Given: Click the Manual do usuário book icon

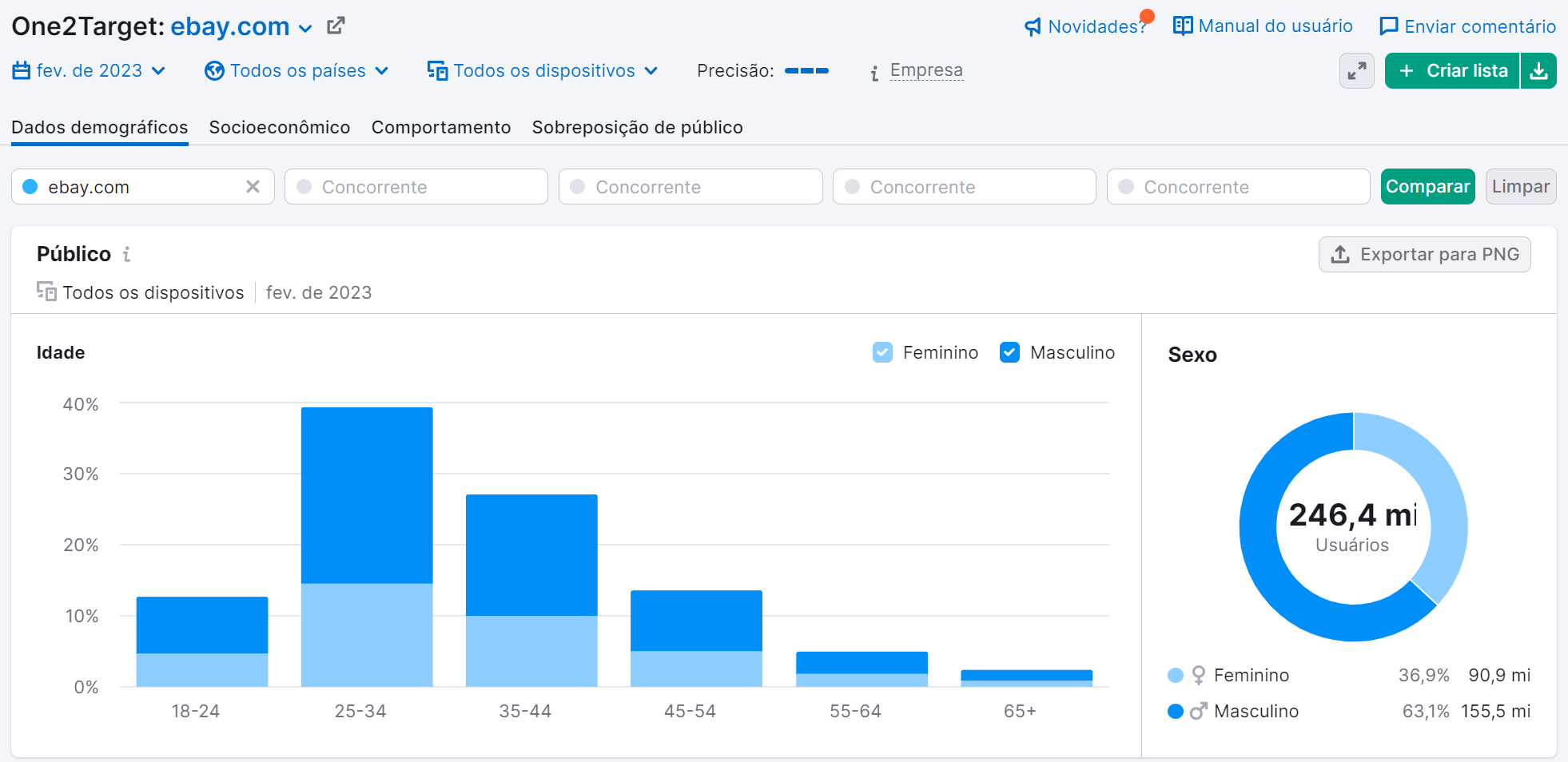Looking at the screenshot, I should click(1183, 26).
